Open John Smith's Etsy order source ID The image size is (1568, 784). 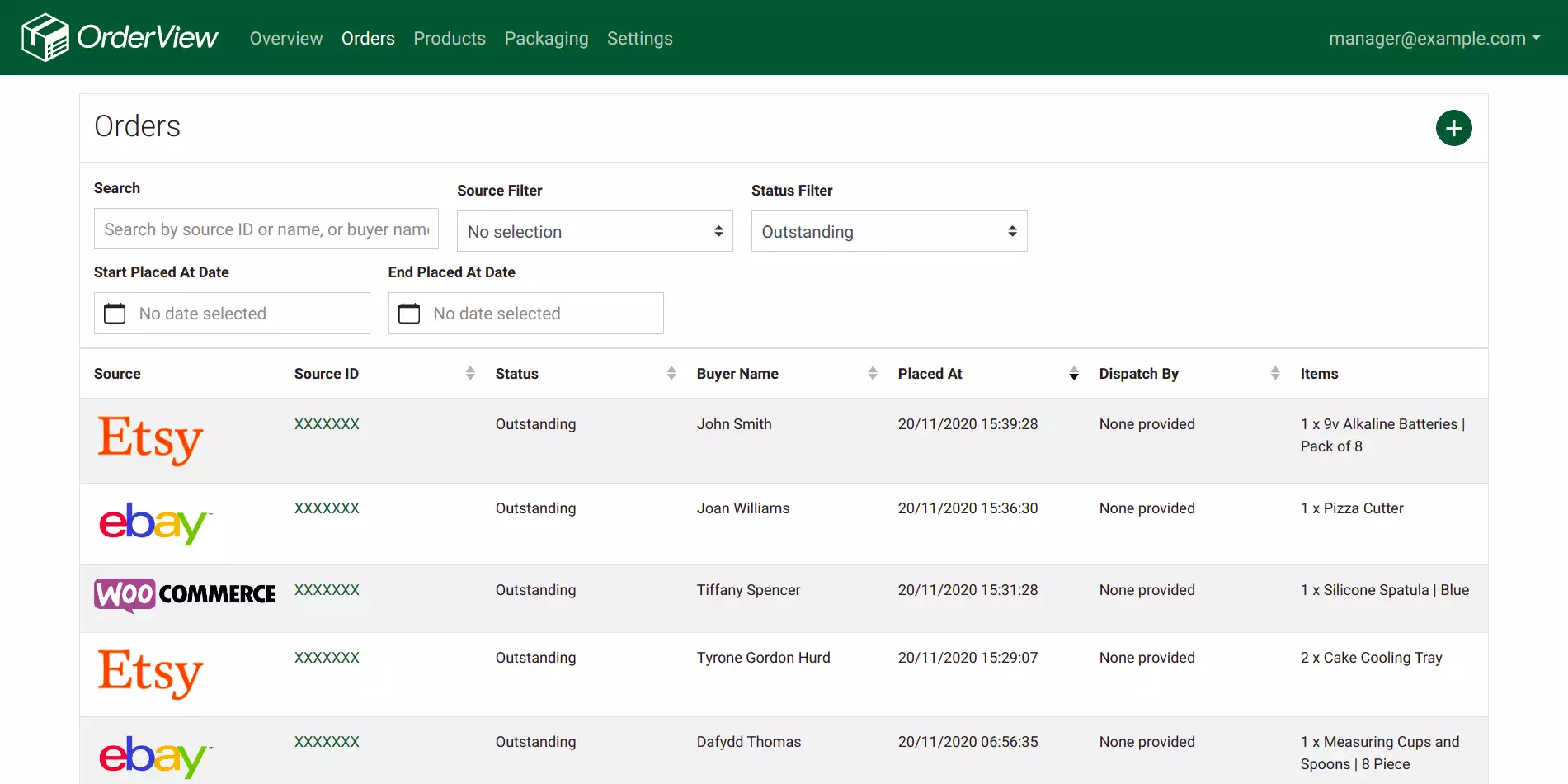point(327,424)
